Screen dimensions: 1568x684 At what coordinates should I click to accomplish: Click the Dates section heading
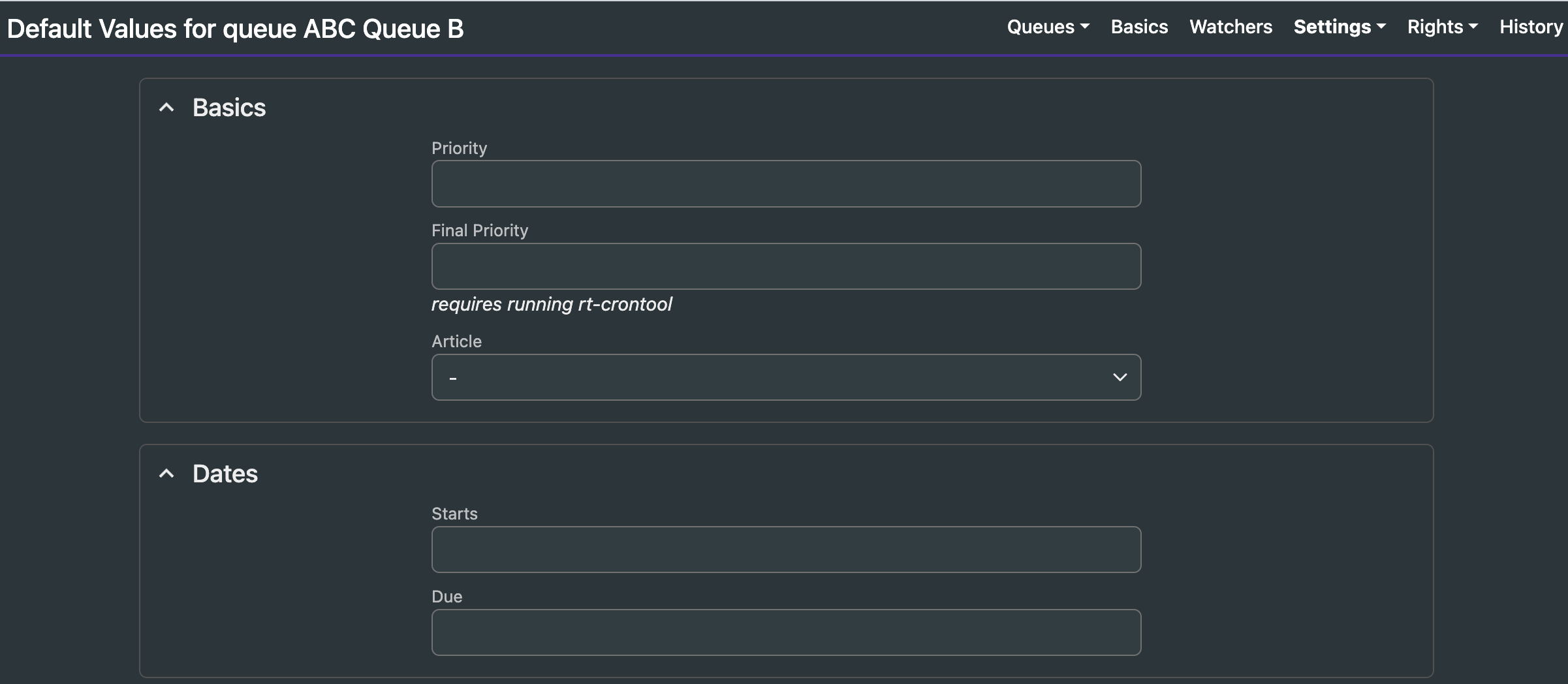click(225, 474)
